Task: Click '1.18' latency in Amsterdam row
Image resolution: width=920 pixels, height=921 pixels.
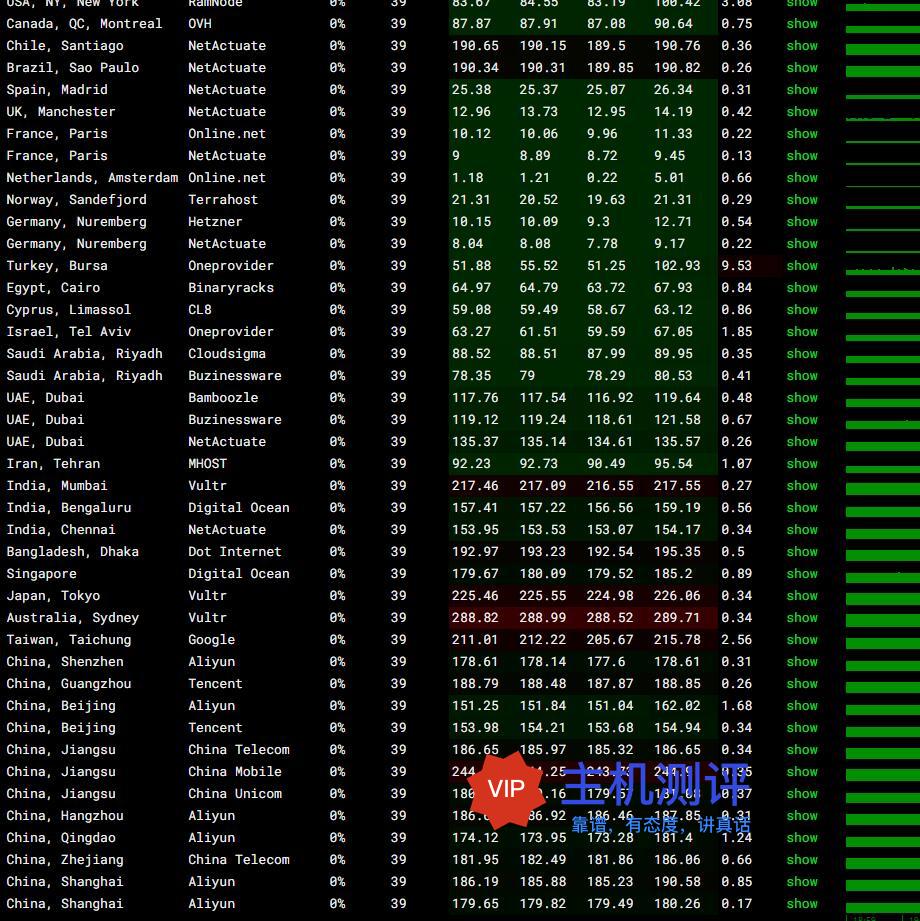Action: click(468, 178)
